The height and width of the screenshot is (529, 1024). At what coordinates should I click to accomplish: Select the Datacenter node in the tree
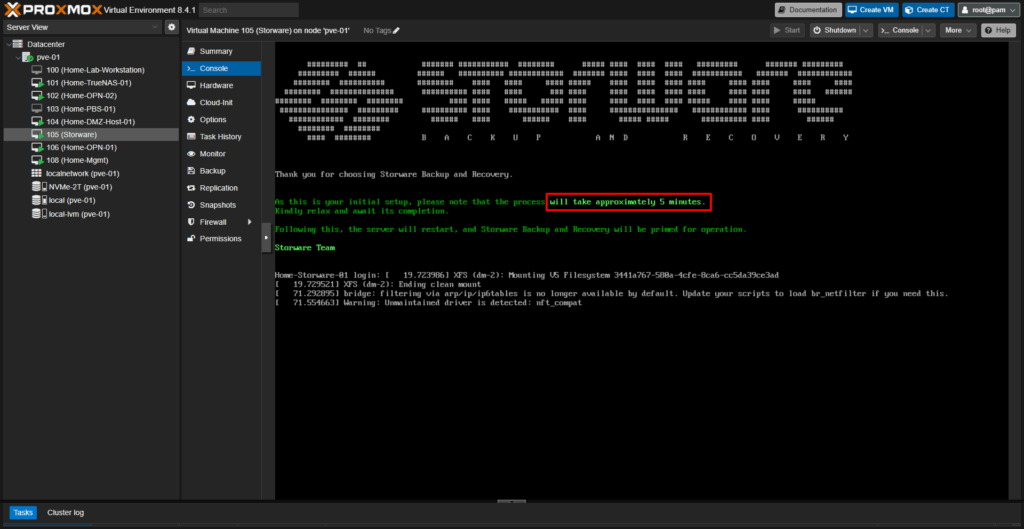point(45,45)
